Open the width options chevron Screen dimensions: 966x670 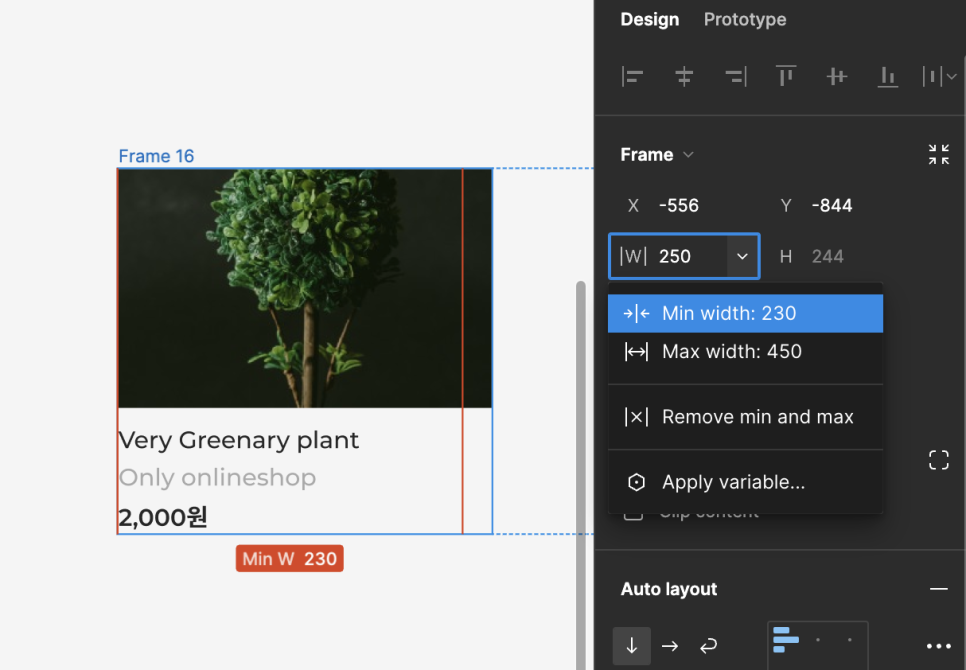click(x=742, y=256)
